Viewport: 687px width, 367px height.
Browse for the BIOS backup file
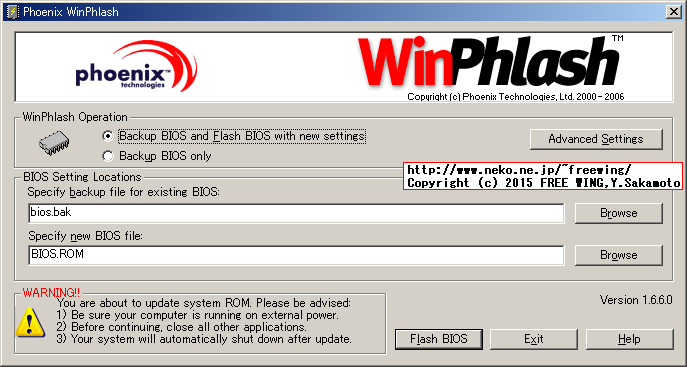[x=618, y=213]
